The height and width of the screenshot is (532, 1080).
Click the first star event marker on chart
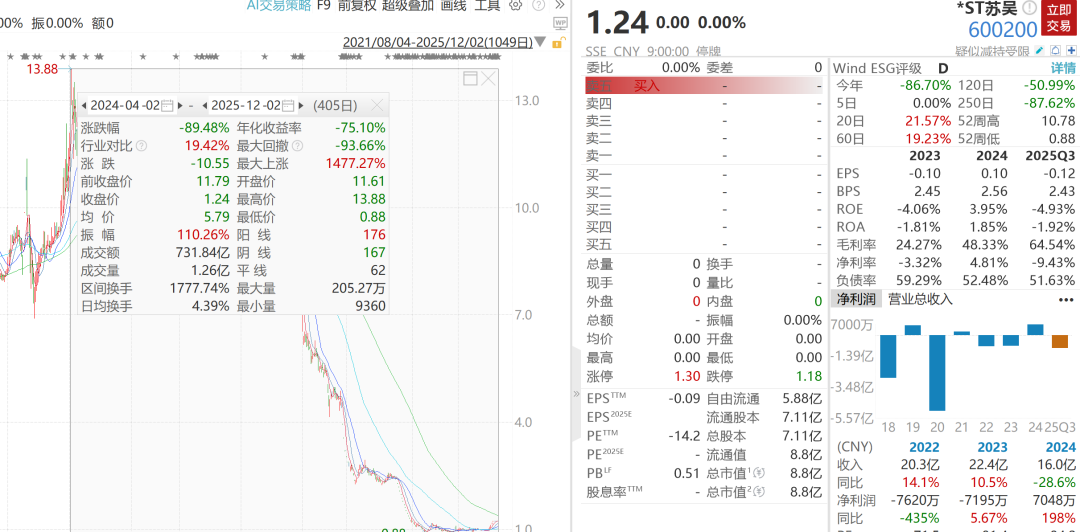click(x=10, y=56)
